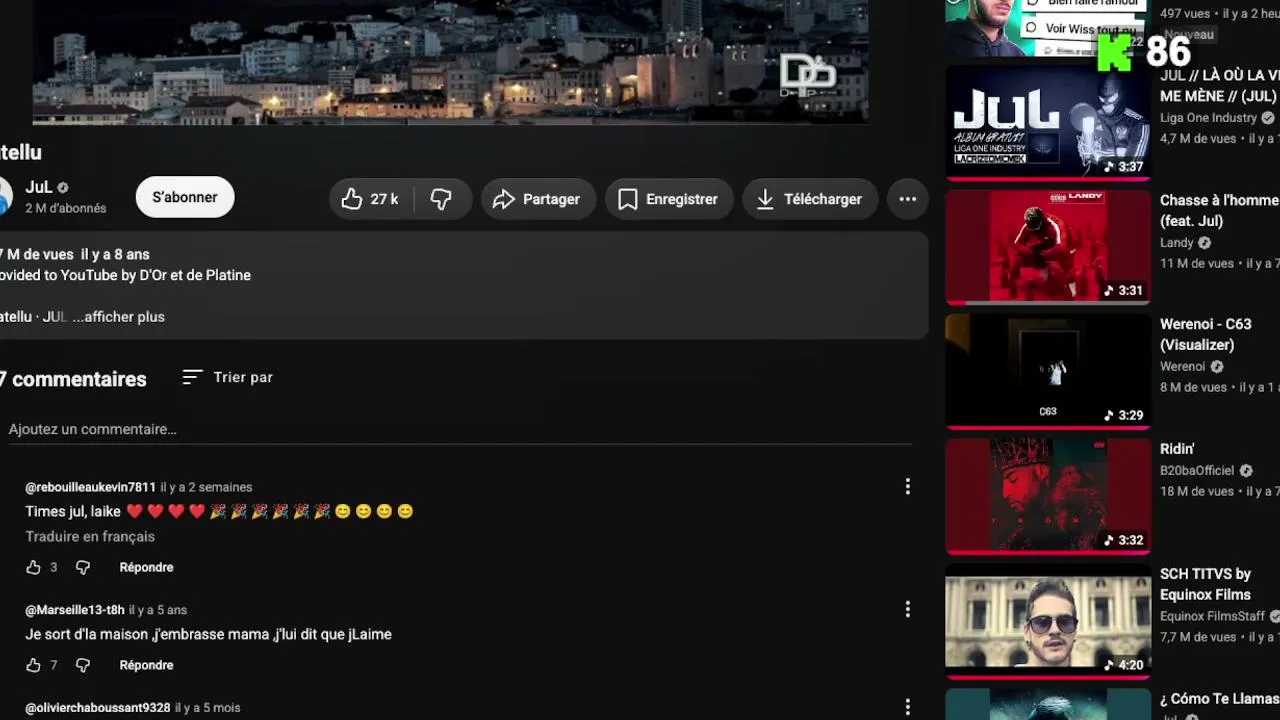Image resolution: width=1280 pixels, height=720 pixels.
Task: Open the Partager share dialog
Action: pyautogui.click(x=538, y=199)
